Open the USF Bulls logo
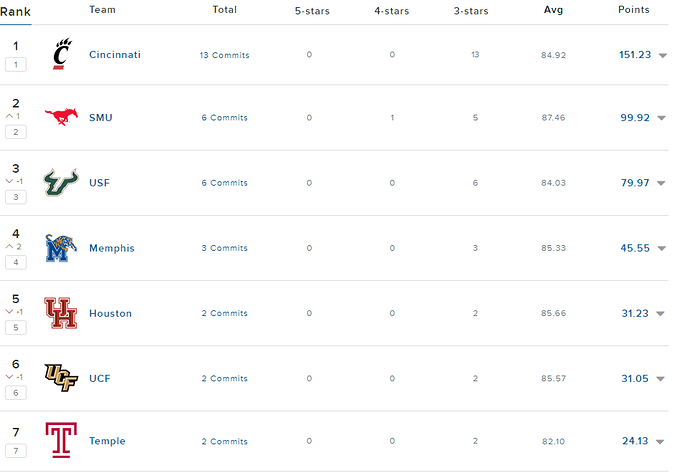690x472 pixels. [x=61, y=182]
